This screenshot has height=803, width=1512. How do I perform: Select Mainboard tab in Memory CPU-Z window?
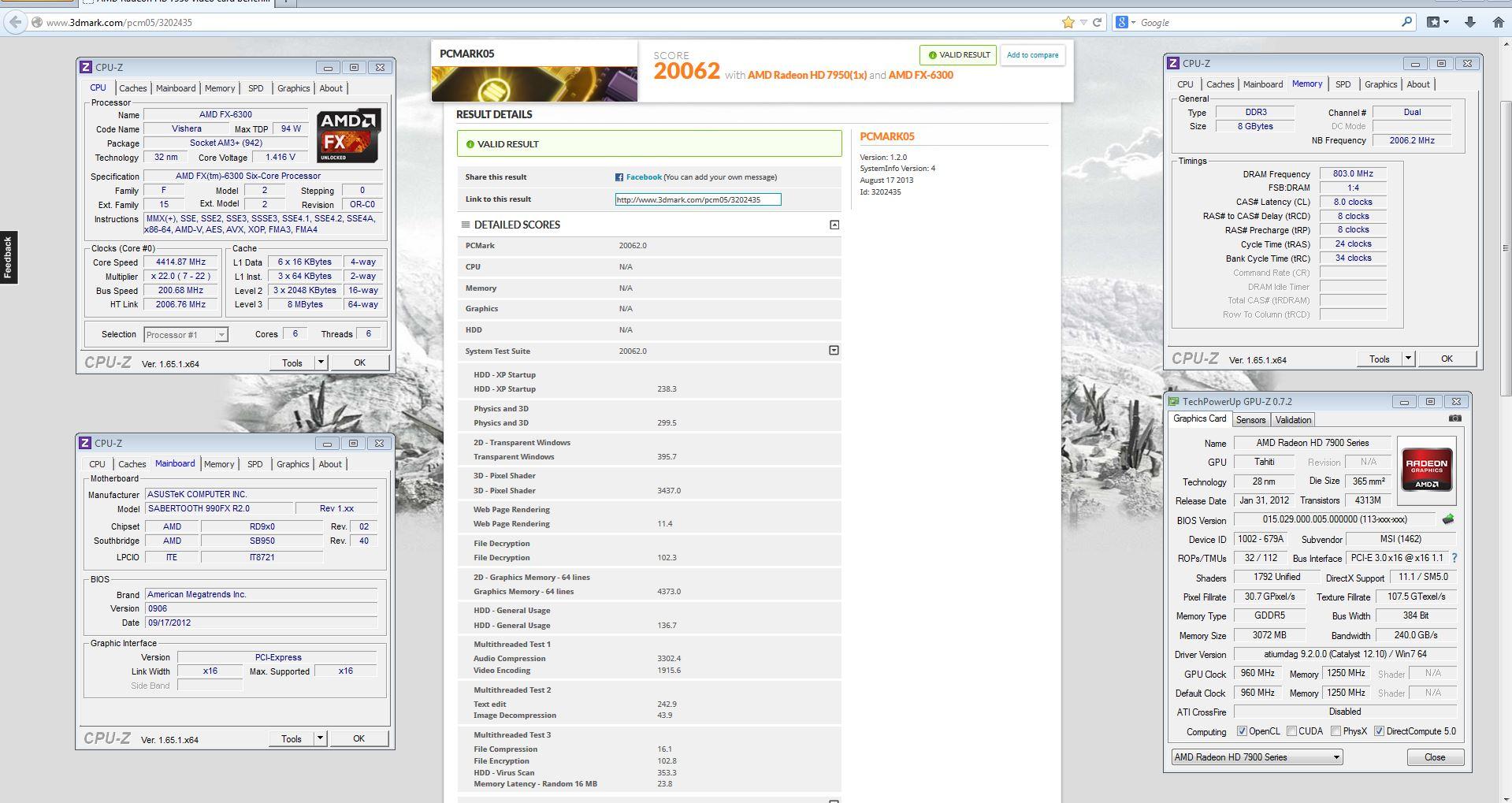[1263, 84]
